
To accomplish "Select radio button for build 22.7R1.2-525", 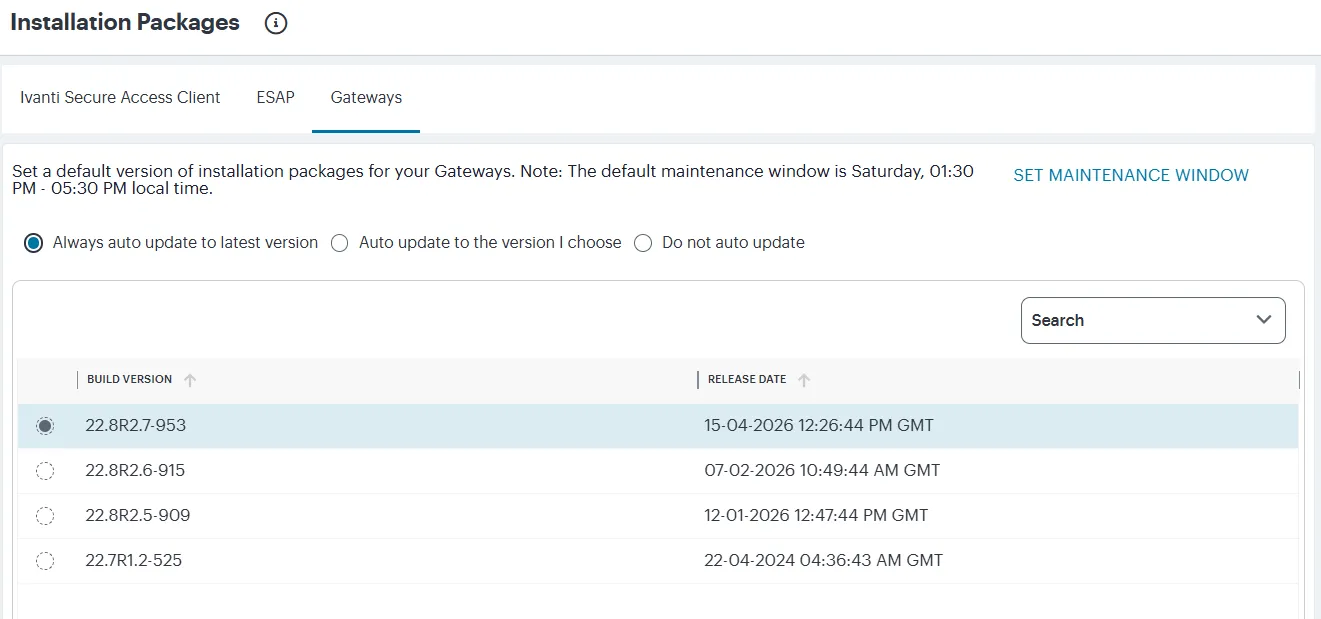I will point(45,561).
